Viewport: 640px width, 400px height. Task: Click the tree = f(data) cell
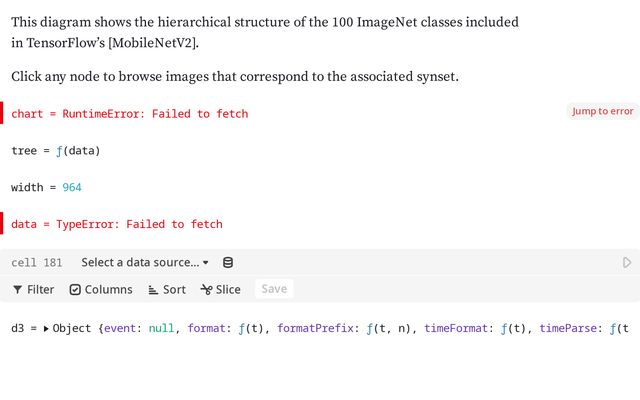[56, 151]
